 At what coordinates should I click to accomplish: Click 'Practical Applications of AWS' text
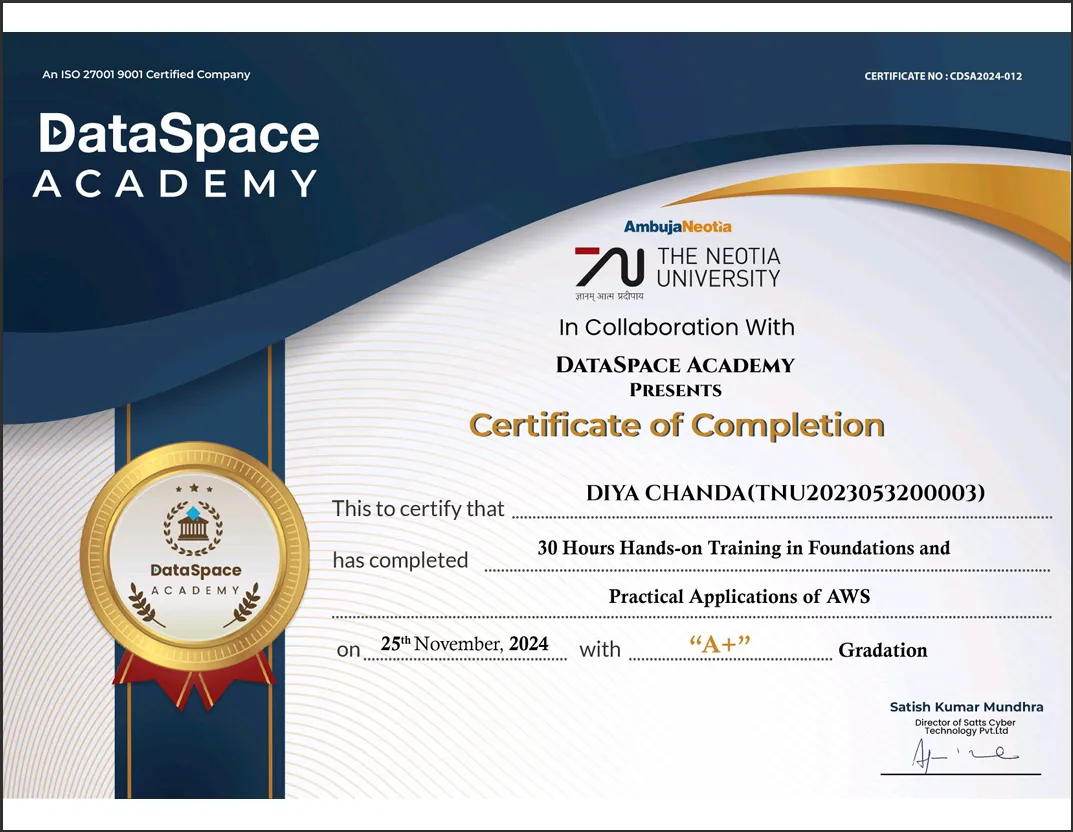(x=739, y=597)
